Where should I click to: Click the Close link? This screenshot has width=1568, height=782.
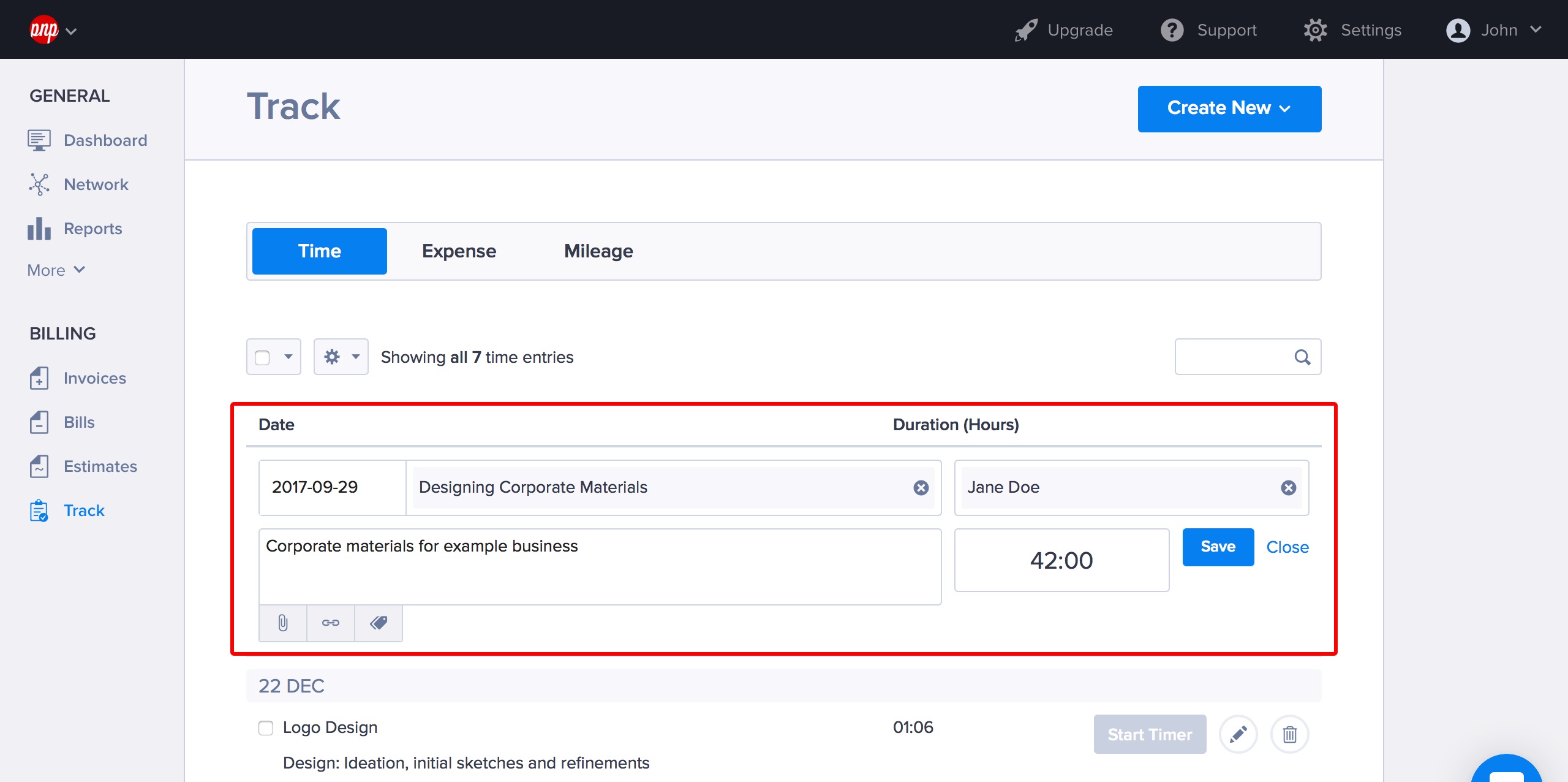tap(1287, 547)
